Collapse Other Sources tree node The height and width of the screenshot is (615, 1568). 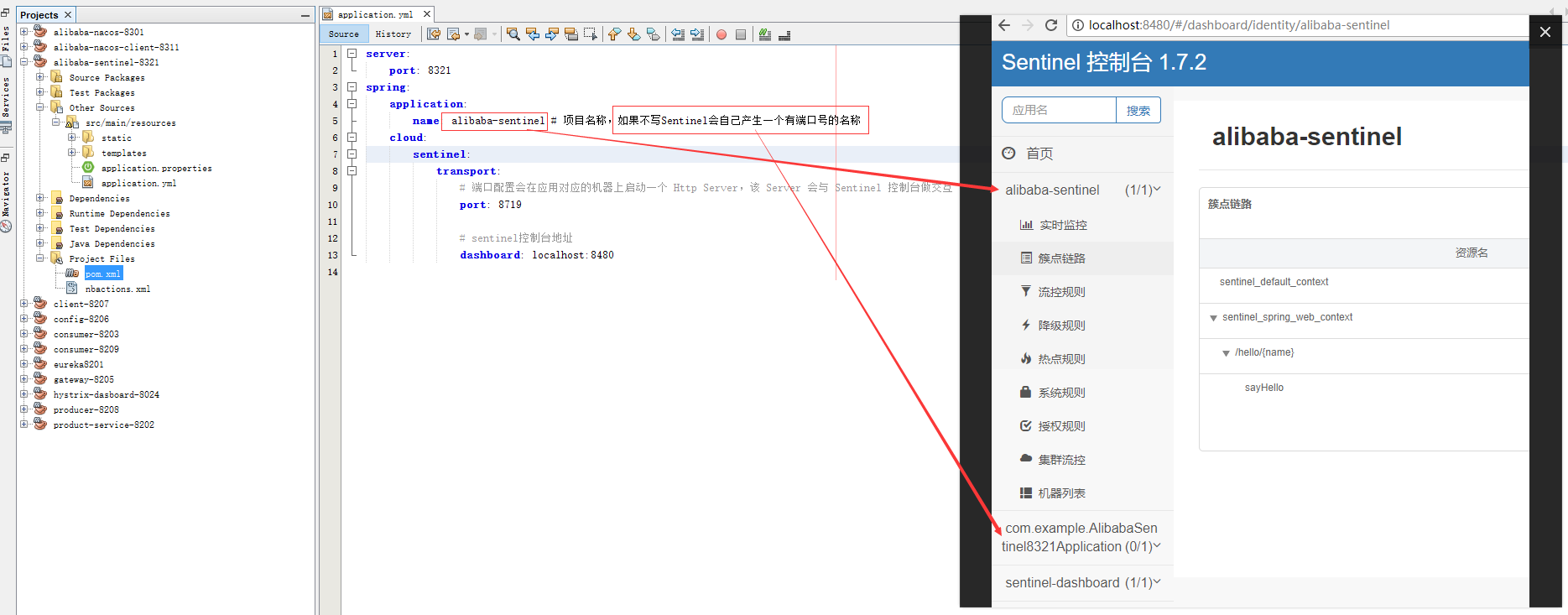[x=40, y=107]
